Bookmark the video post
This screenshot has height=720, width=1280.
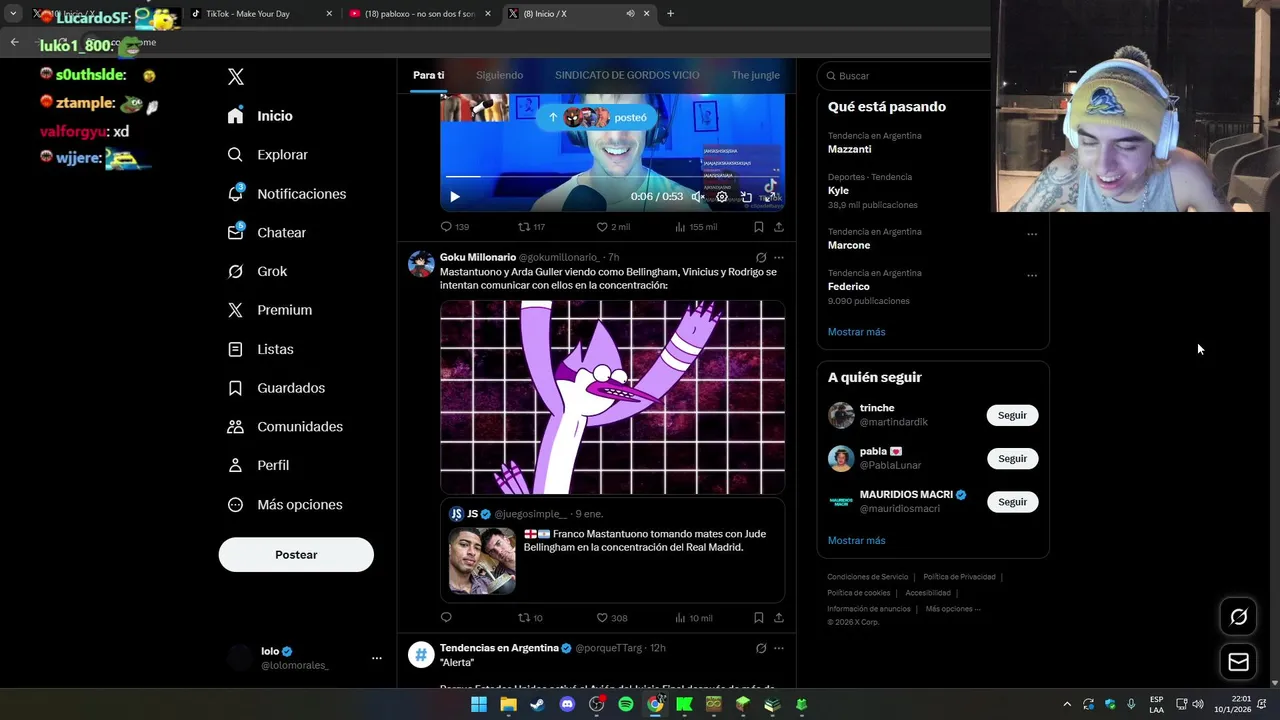[x=759, y=227]
